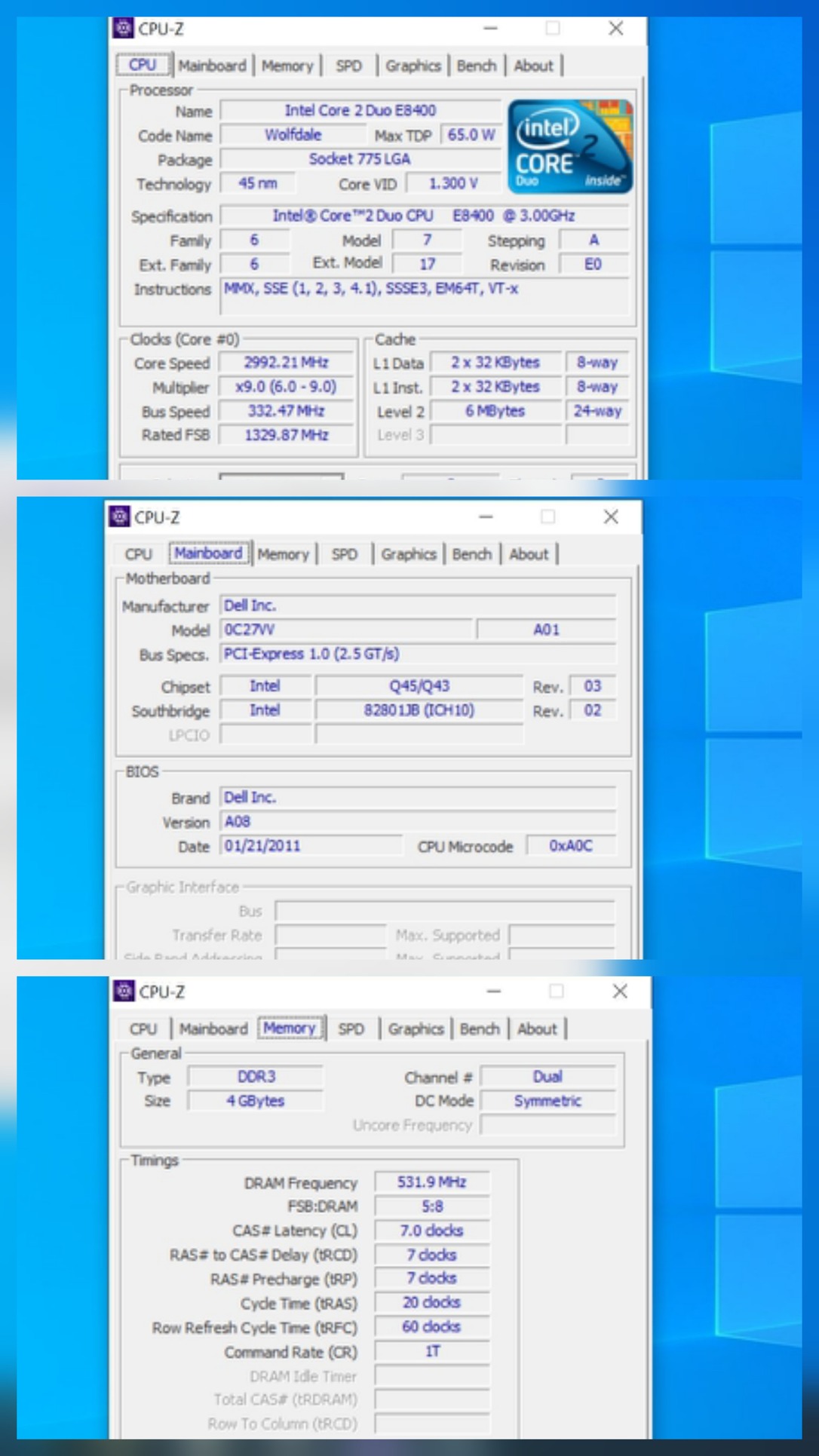Click Cycle Time (tRAS) value 20 clocks

pyautogui.click(x=432, y=1303)
